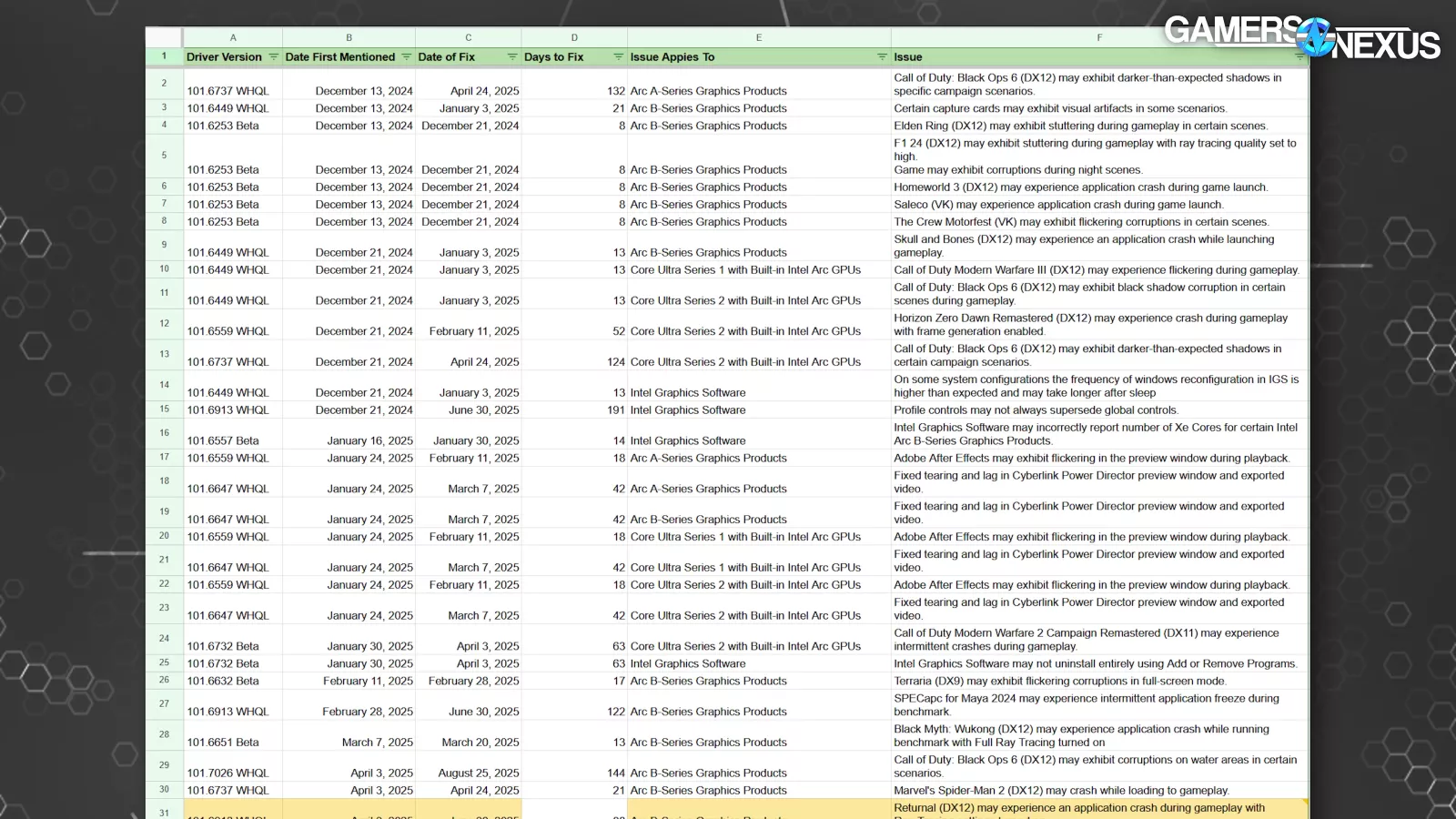Click the select-all corner box of the sheet
Viewport: 1456px width, 819px height.
pos(164,37)
